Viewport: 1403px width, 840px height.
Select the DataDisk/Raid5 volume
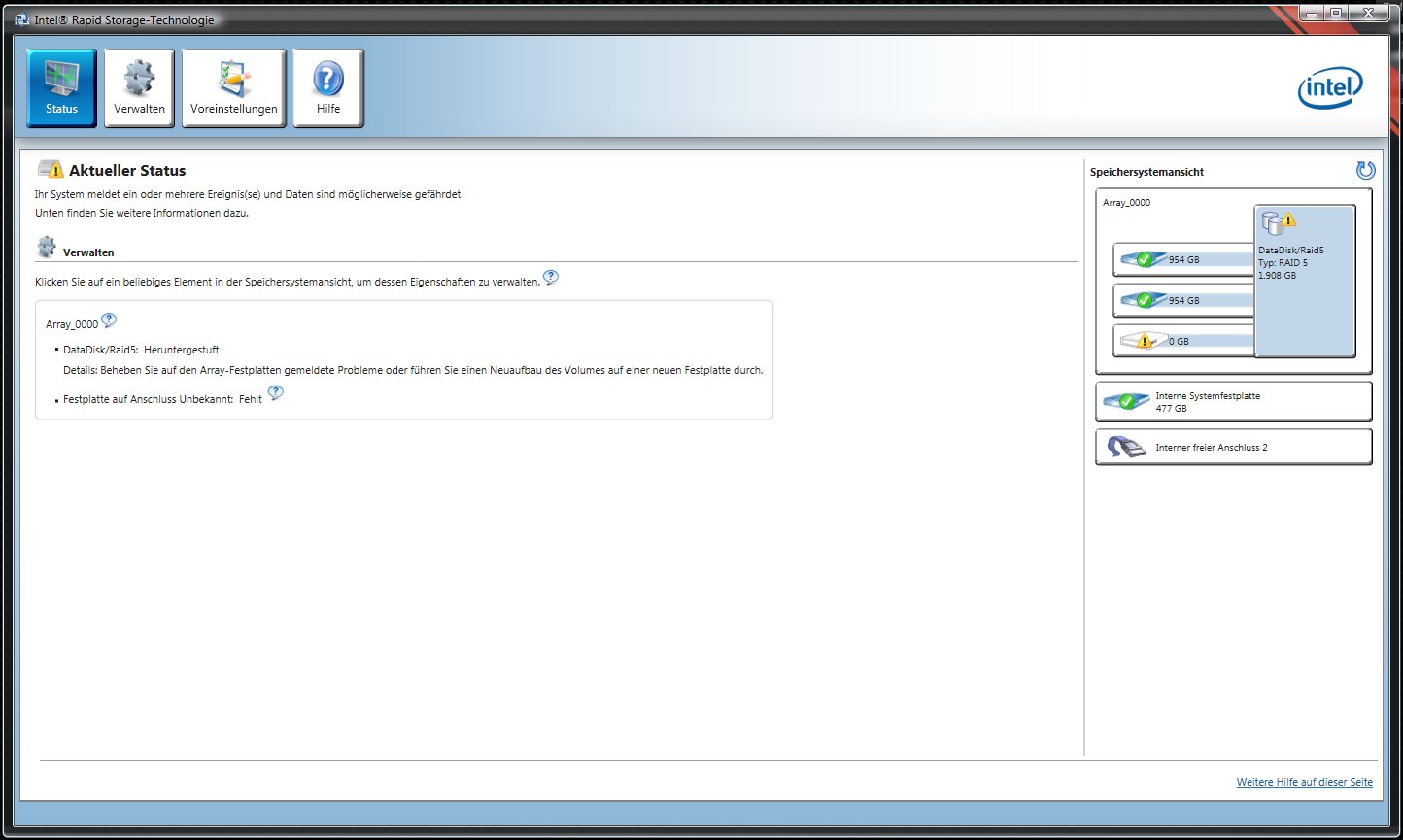tap(1305, 281)
